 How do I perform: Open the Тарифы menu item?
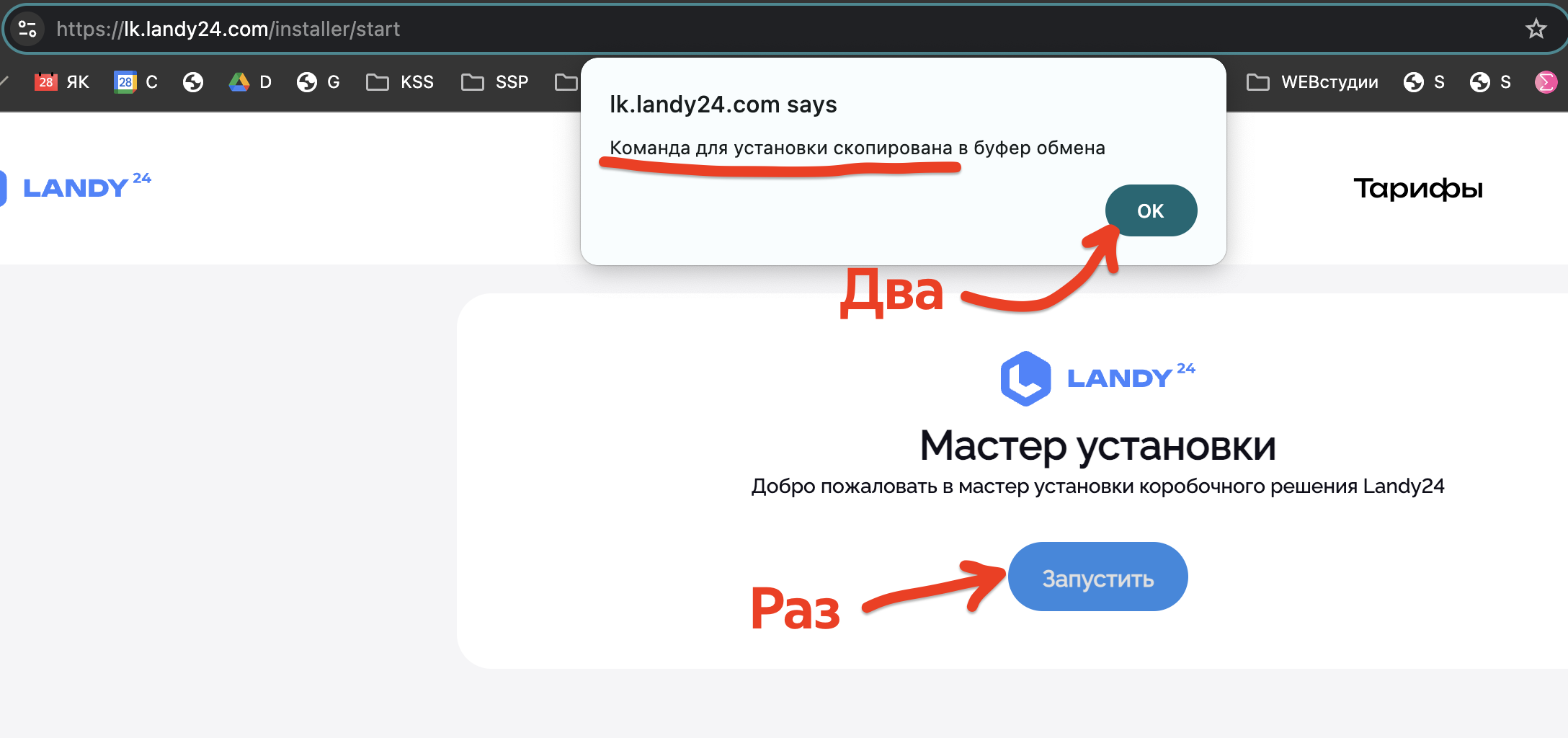[1417, 189]
